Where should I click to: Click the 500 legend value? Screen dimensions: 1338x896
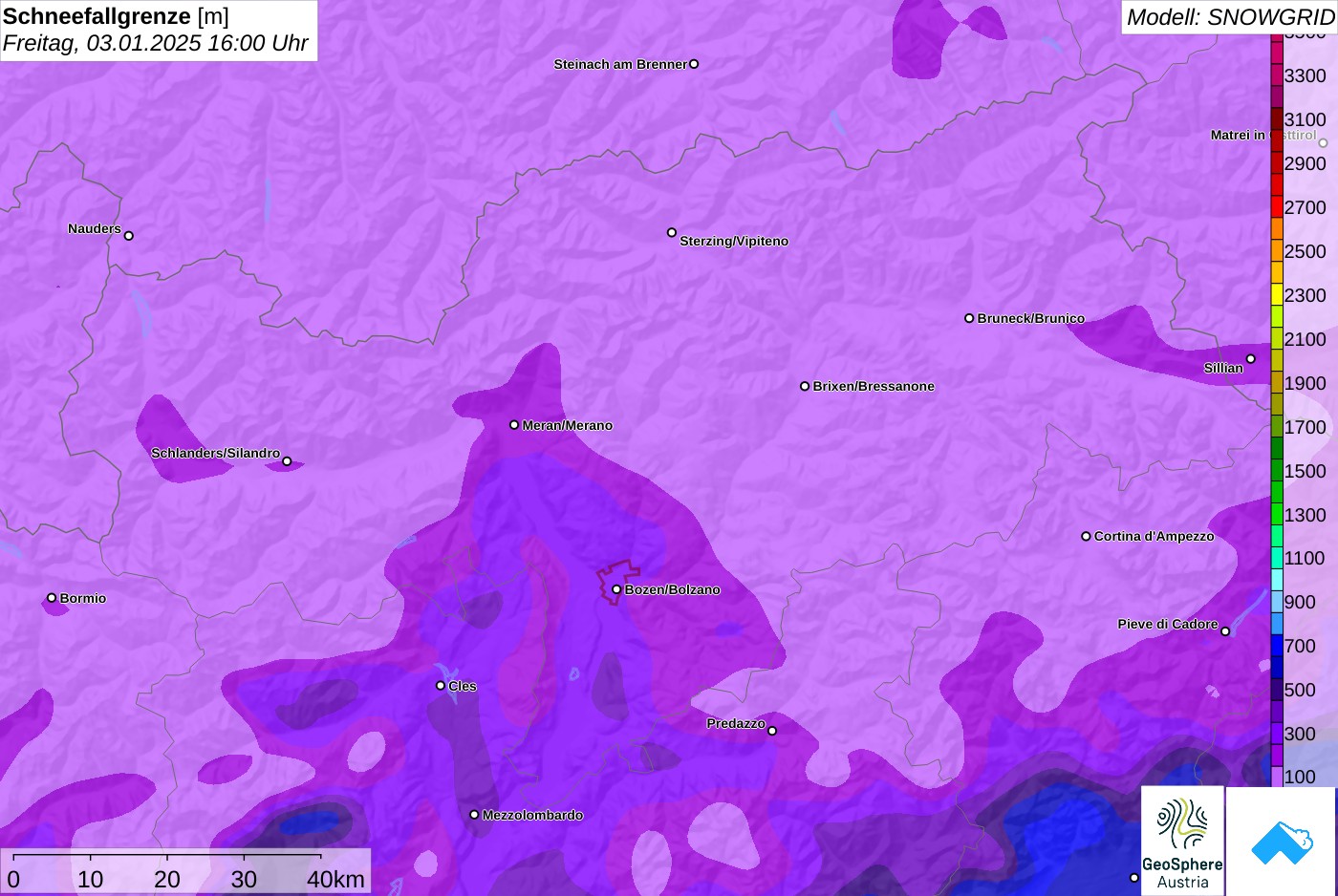[1300, 690]
